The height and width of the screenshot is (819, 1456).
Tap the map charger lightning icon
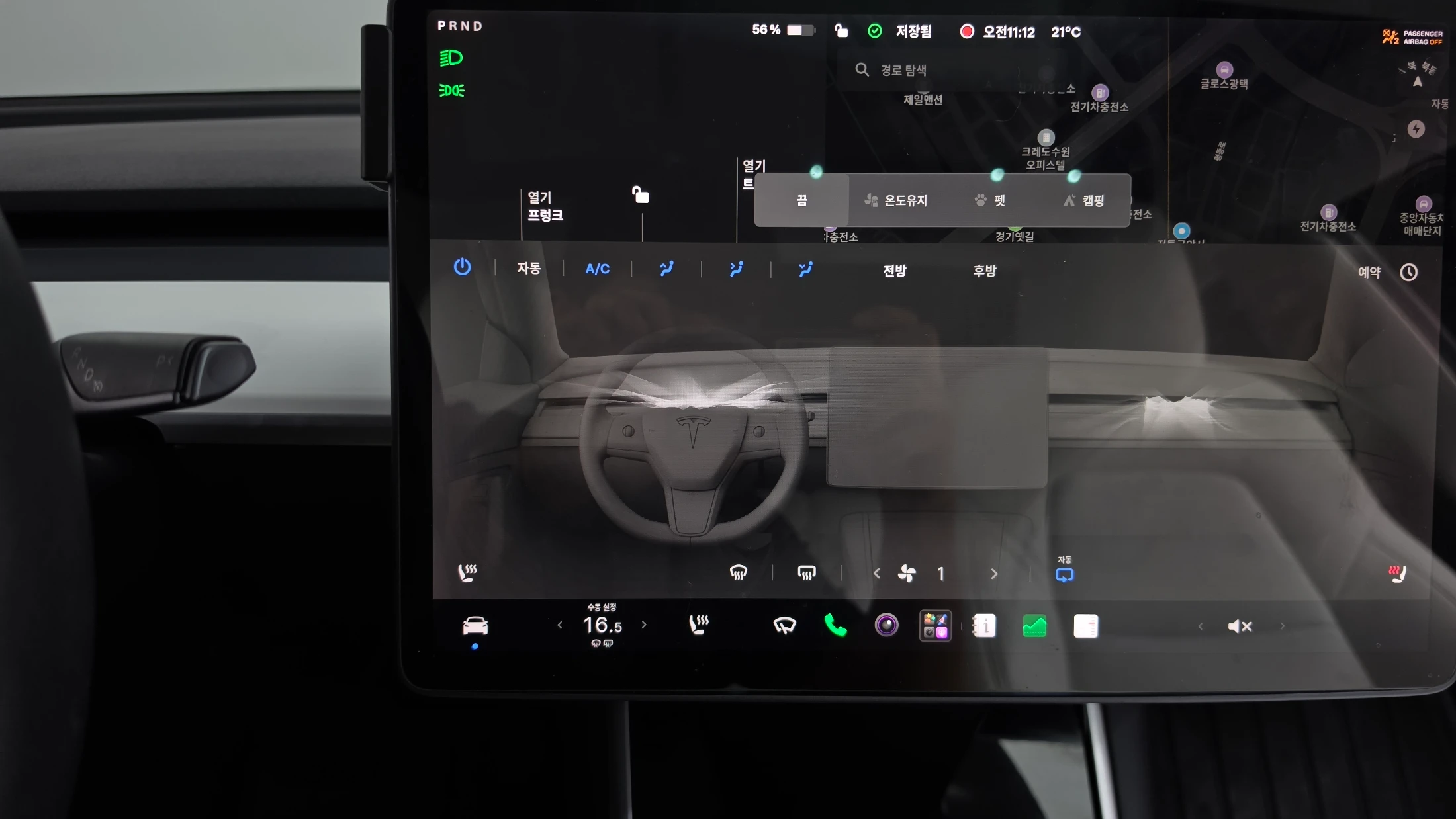click(x=1416, y=129)
